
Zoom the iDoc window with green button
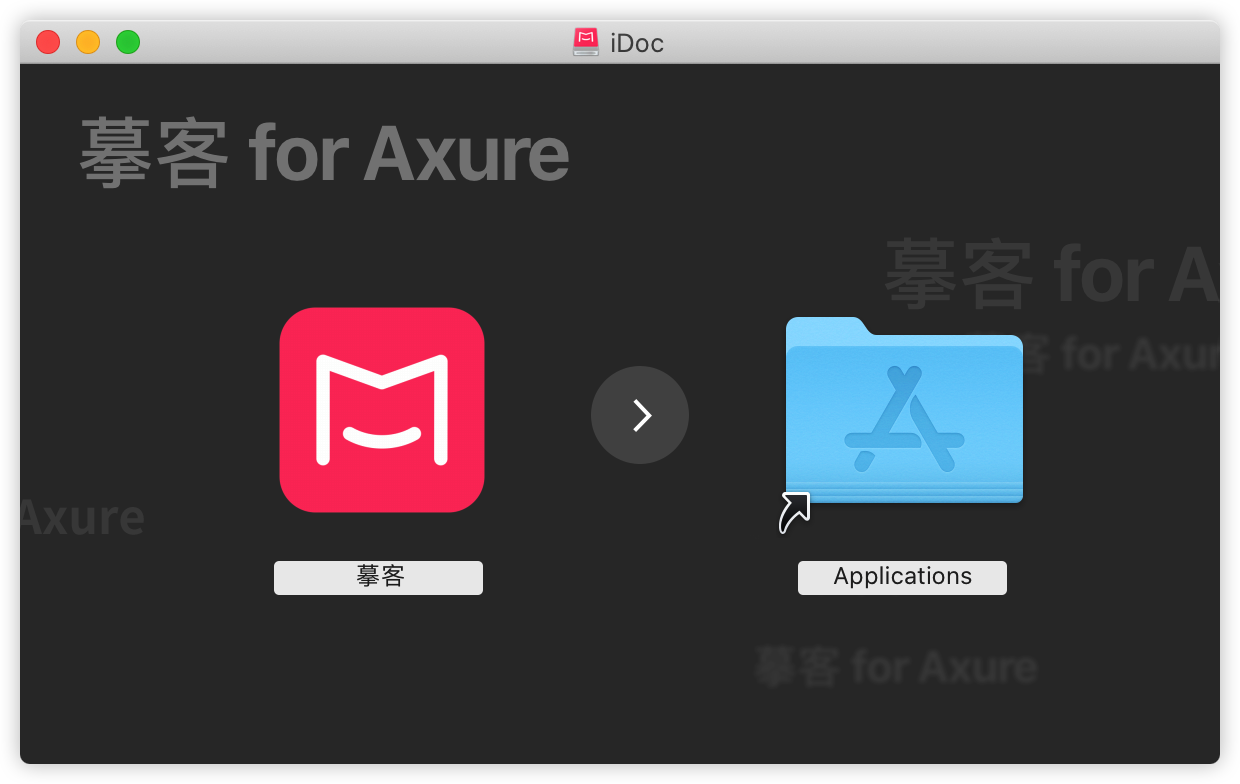pos(128,42)
